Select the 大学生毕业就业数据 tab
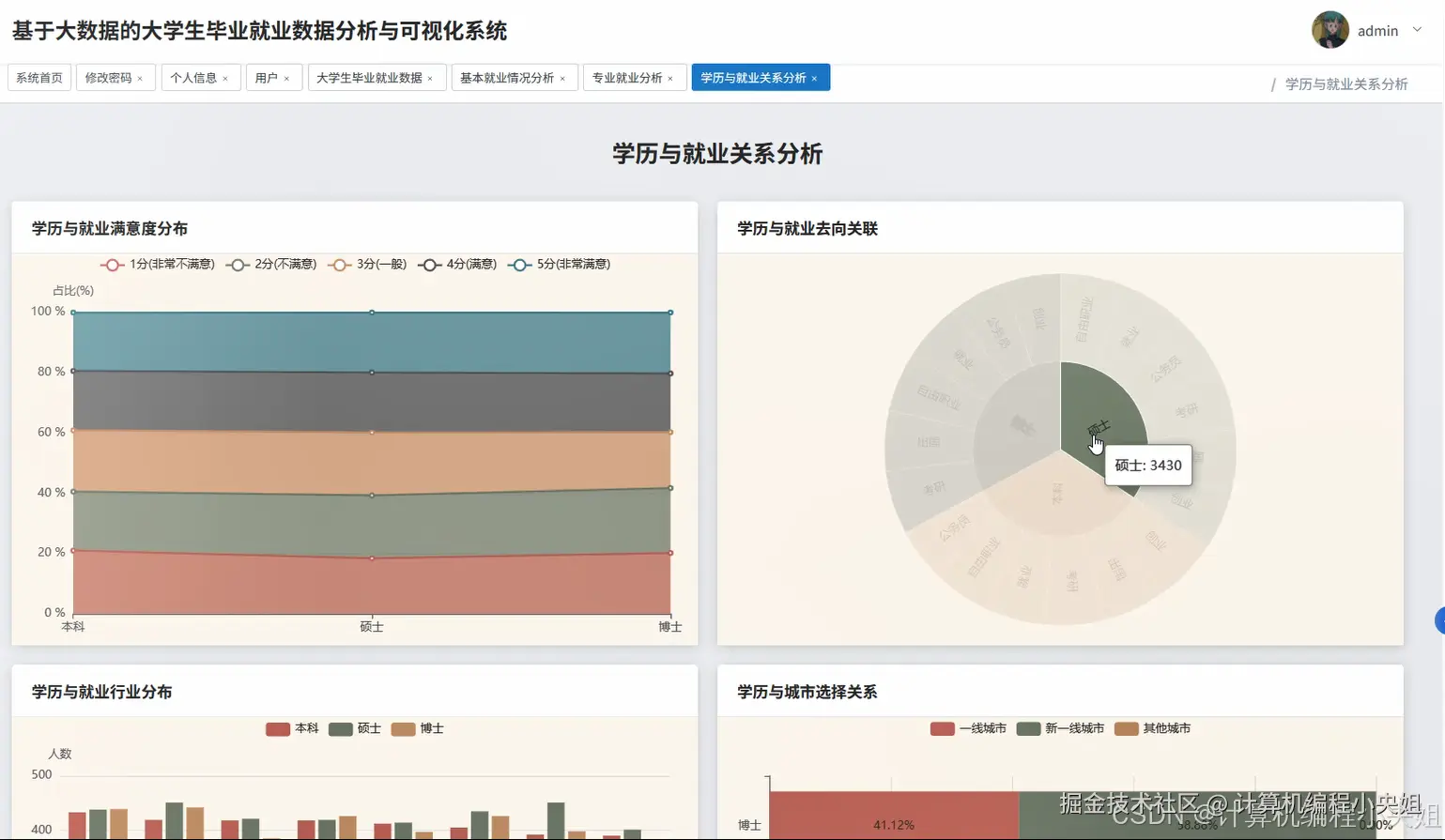 pyautogui.click(x=370, y=77)
